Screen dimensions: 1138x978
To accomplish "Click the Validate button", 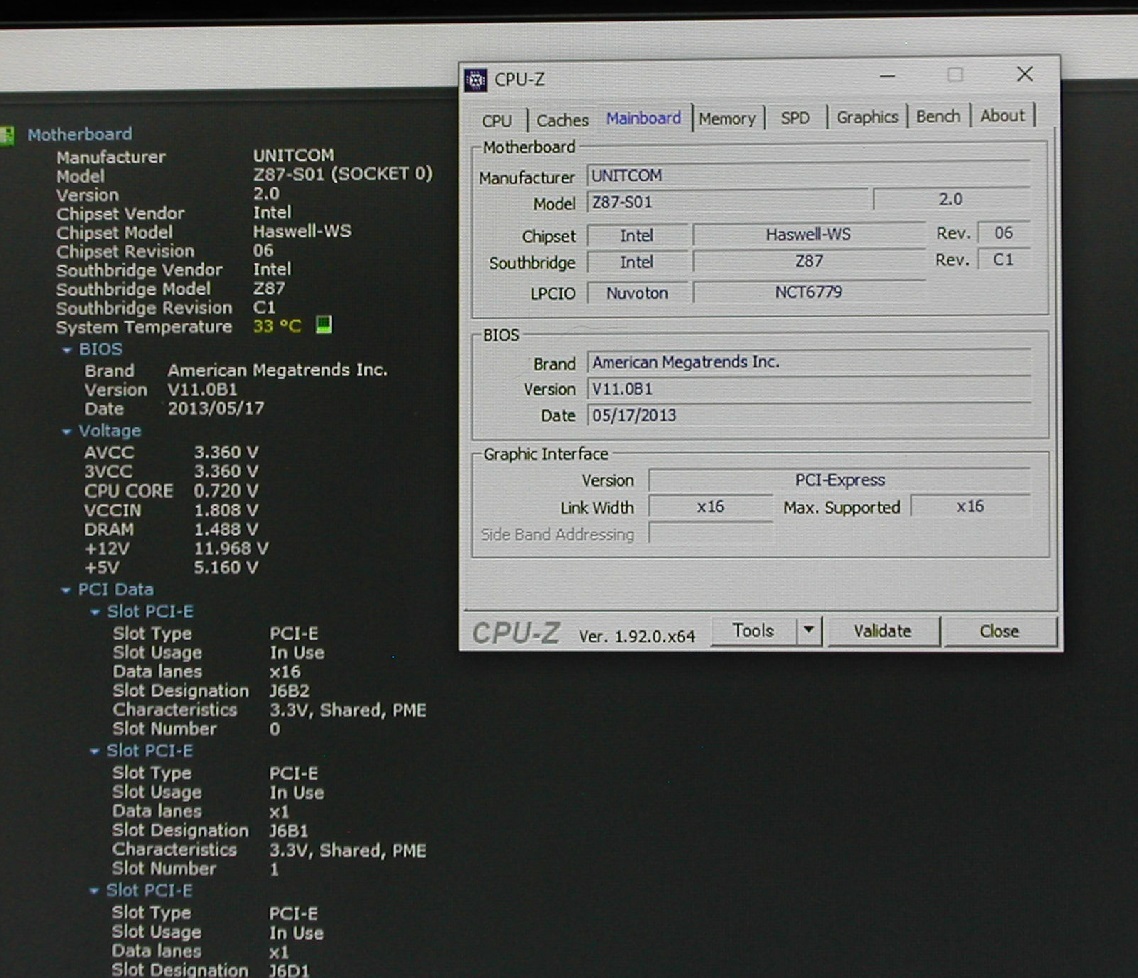I will tap(883, 631).
